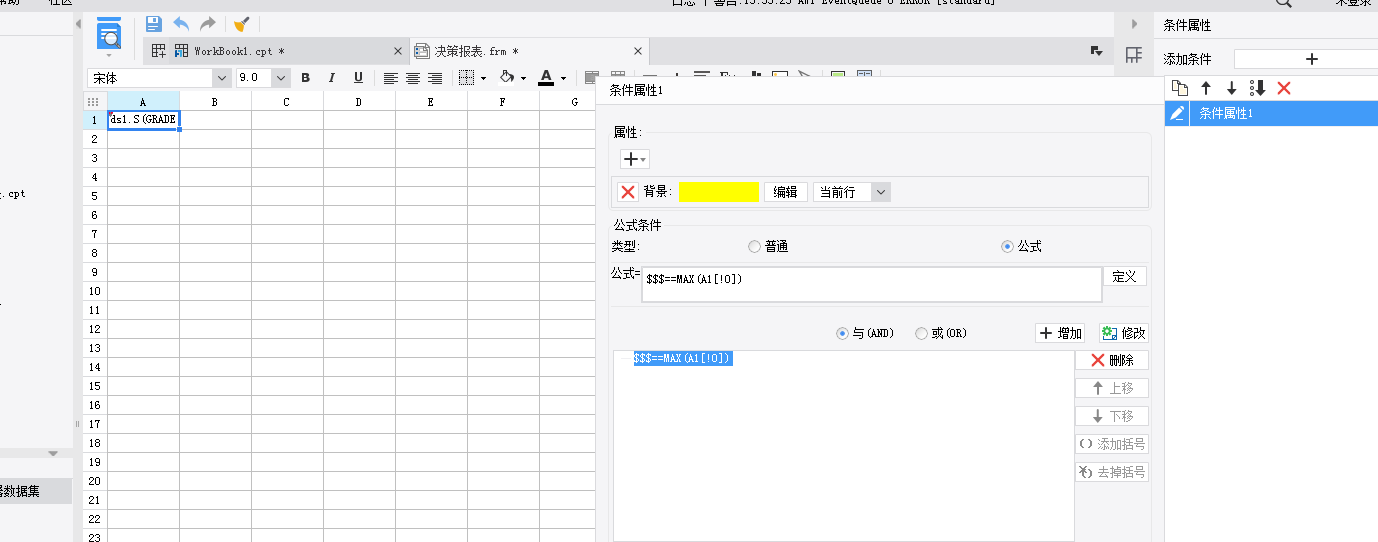This screenshot has height=542, width=1378.
Task: Copy the selected condition attribute
Action: (x=1180, y=88)
